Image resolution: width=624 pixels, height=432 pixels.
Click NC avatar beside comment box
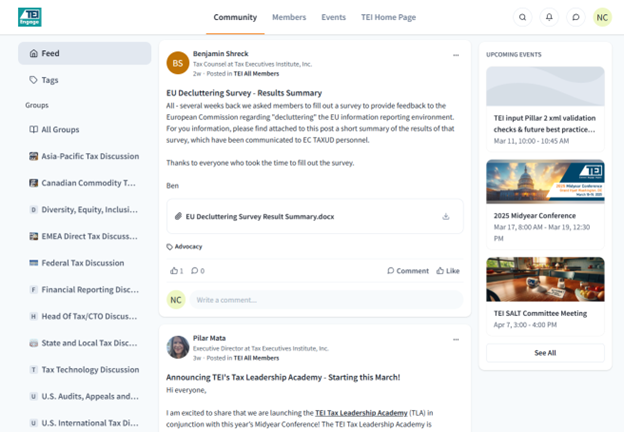pyautogui.click(x=176, y=300)
